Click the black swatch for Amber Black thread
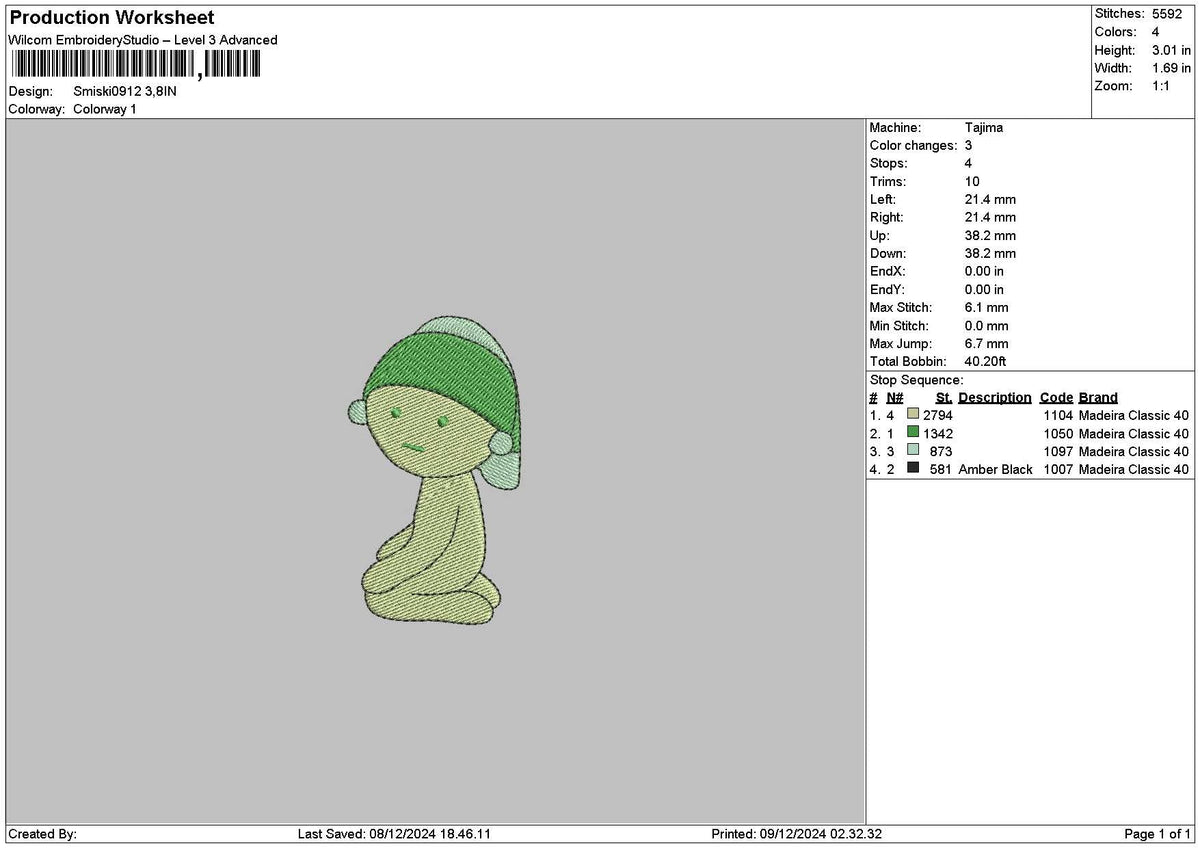The width and height of the screenshot is (1200, 848). coord(913,468)
